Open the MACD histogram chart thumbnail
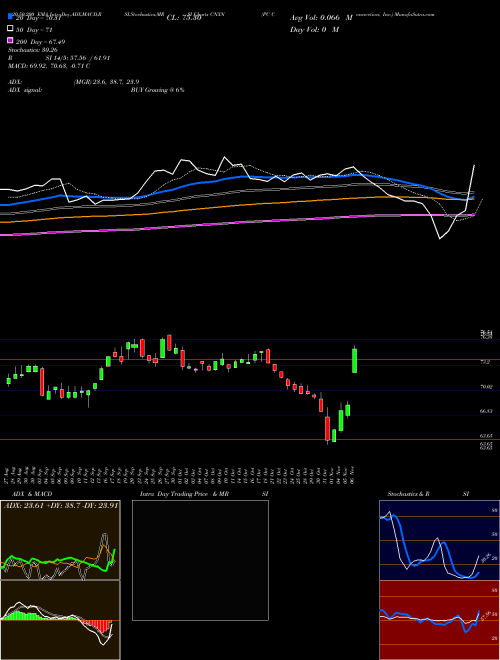This screenshot has height=660, width=500. (60, 620)
